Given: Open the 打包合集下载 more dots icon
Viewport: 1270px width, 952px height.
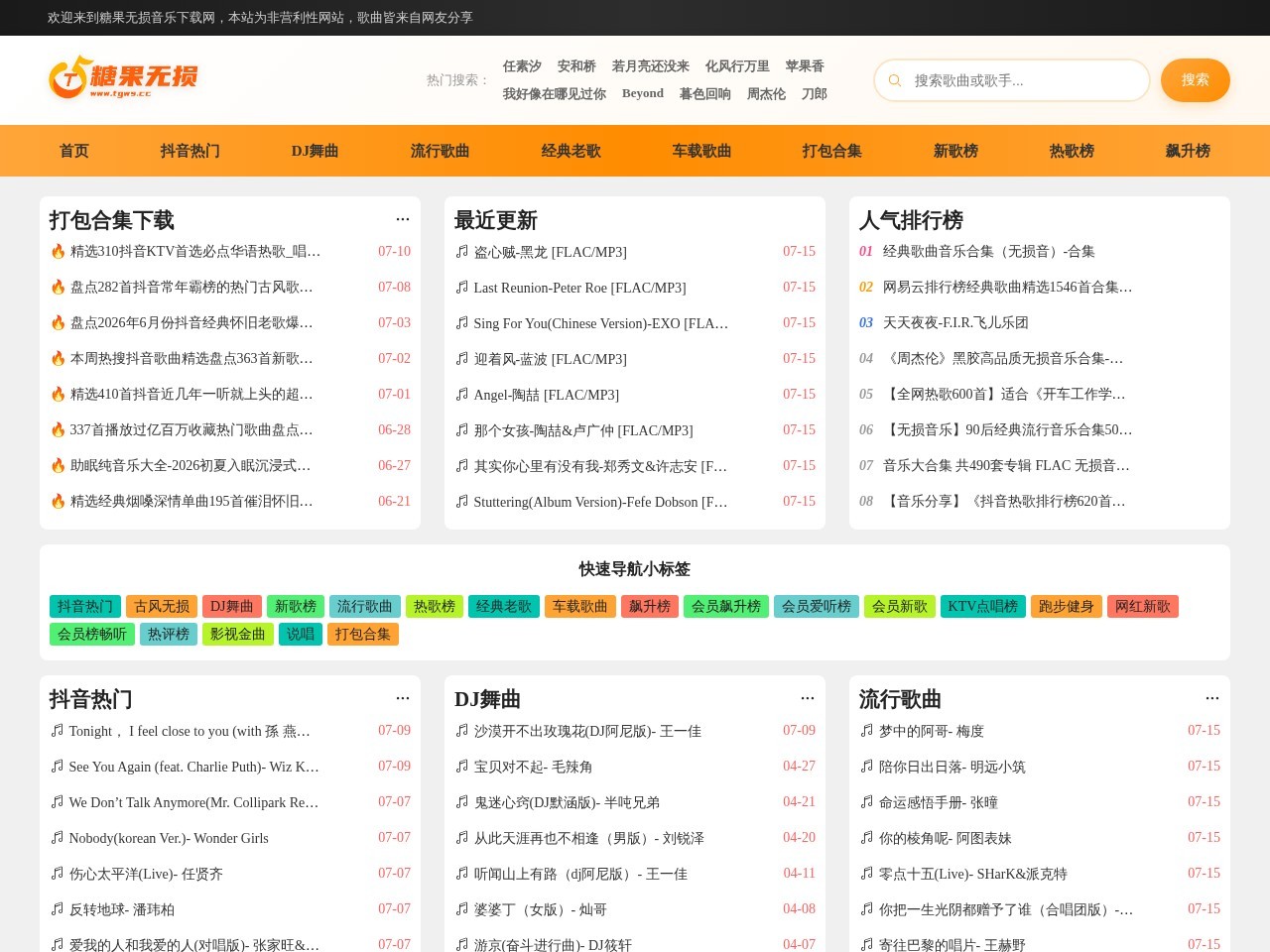Looking at the screenshot, I should 403,219.
